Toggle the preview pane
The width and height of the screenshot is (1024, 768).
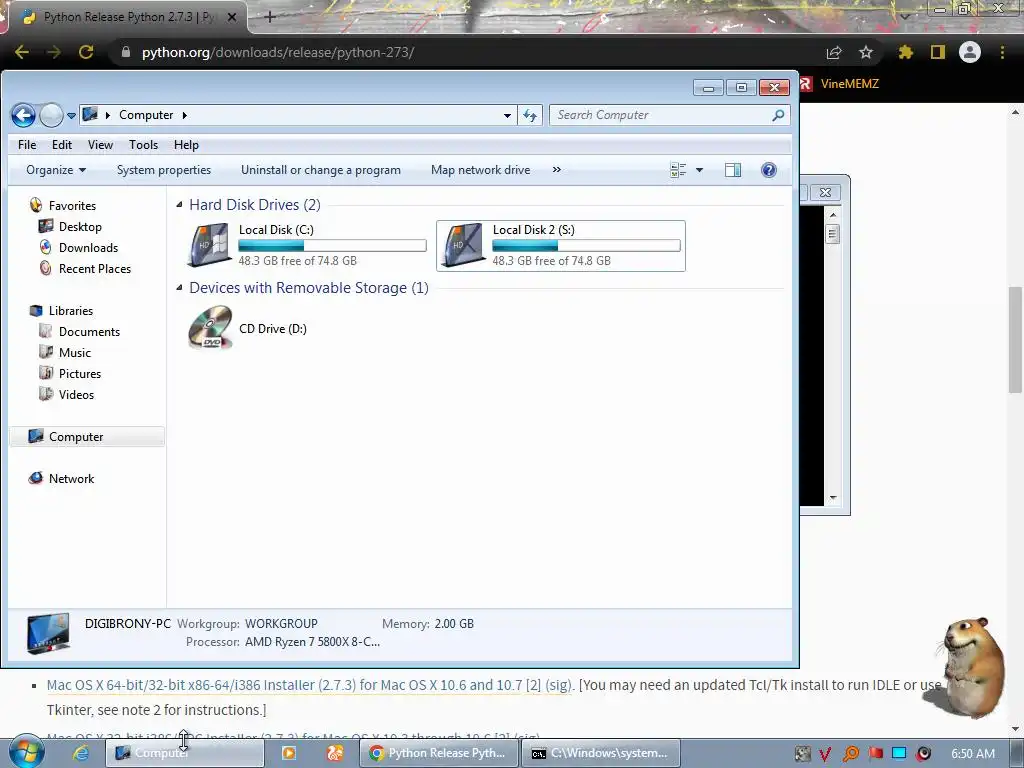tap(733, 170)
